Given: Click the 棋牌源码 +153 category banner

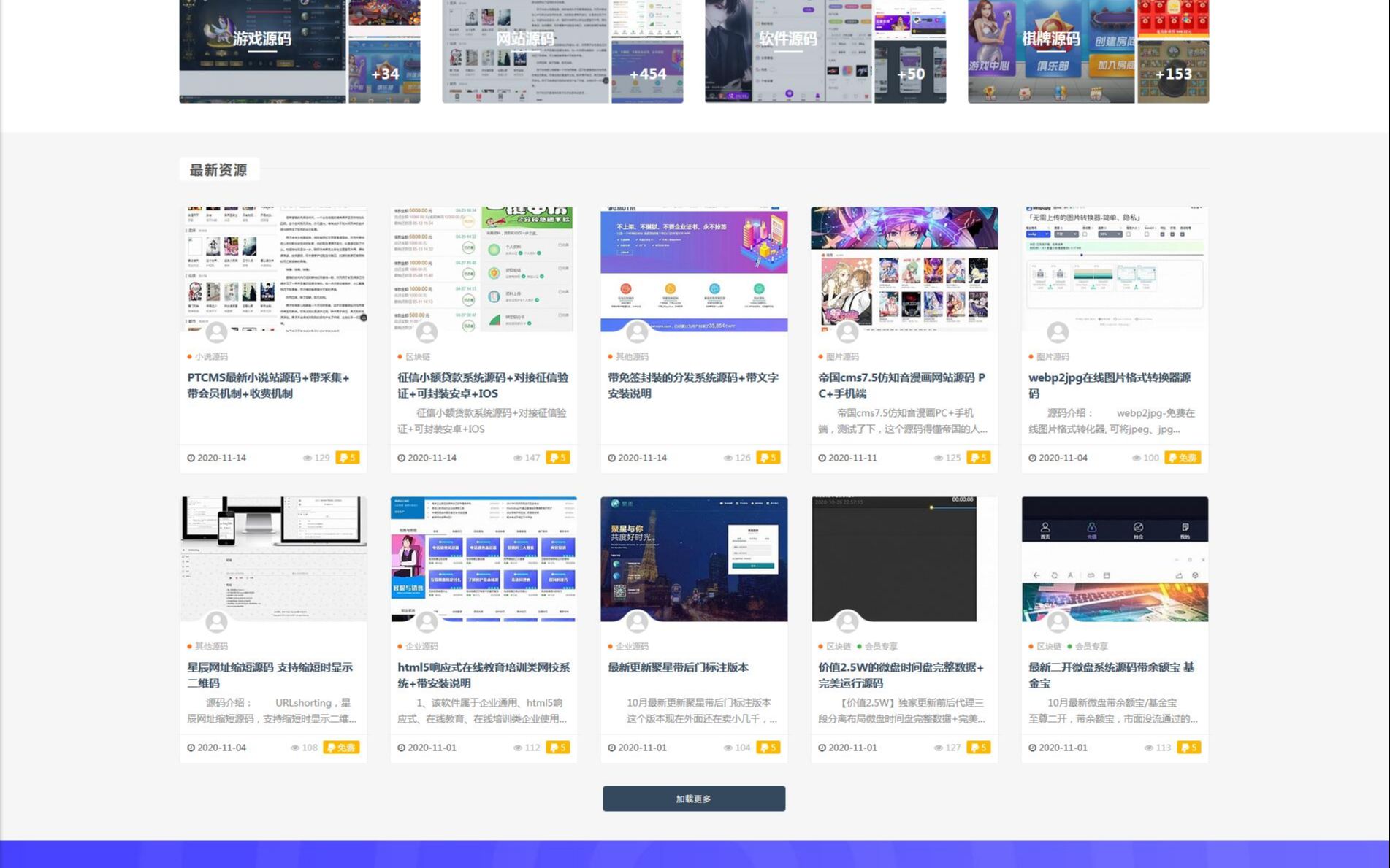Looking at the screenshot, I should coord(1088,51).
